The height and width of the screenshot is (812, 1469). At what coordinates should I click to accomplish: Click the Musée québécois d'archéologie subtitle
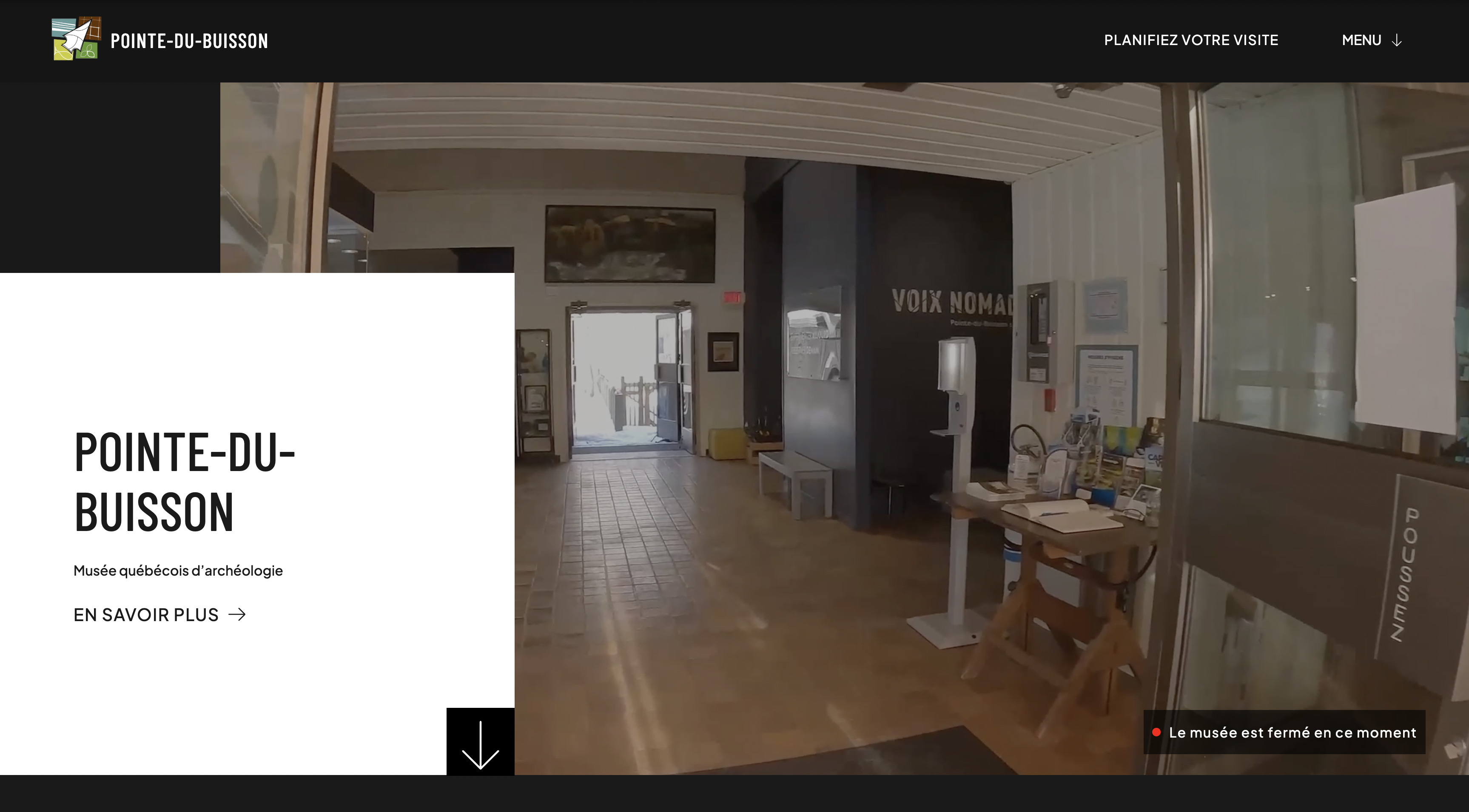pos(178,570)
